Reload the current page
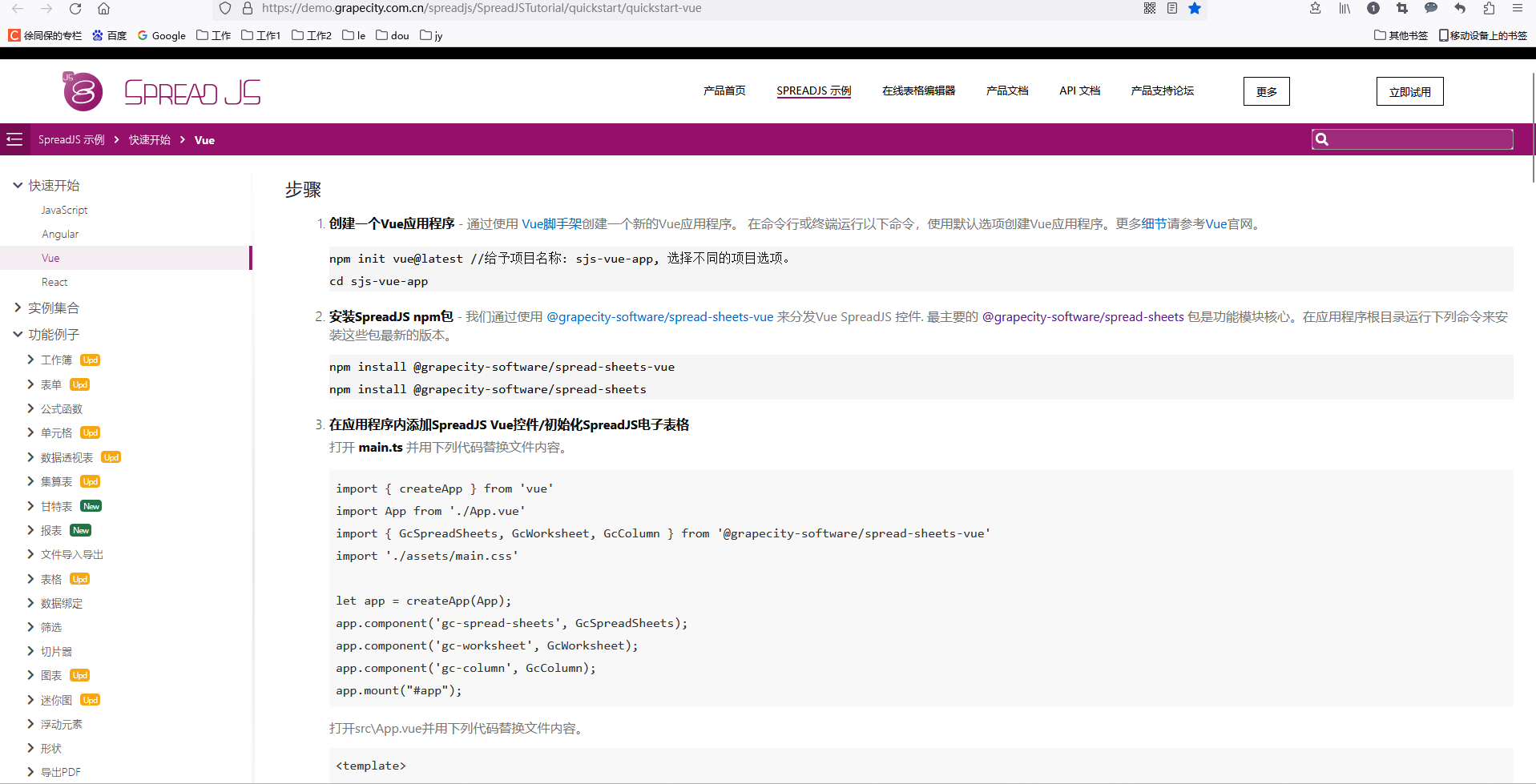 75,9
